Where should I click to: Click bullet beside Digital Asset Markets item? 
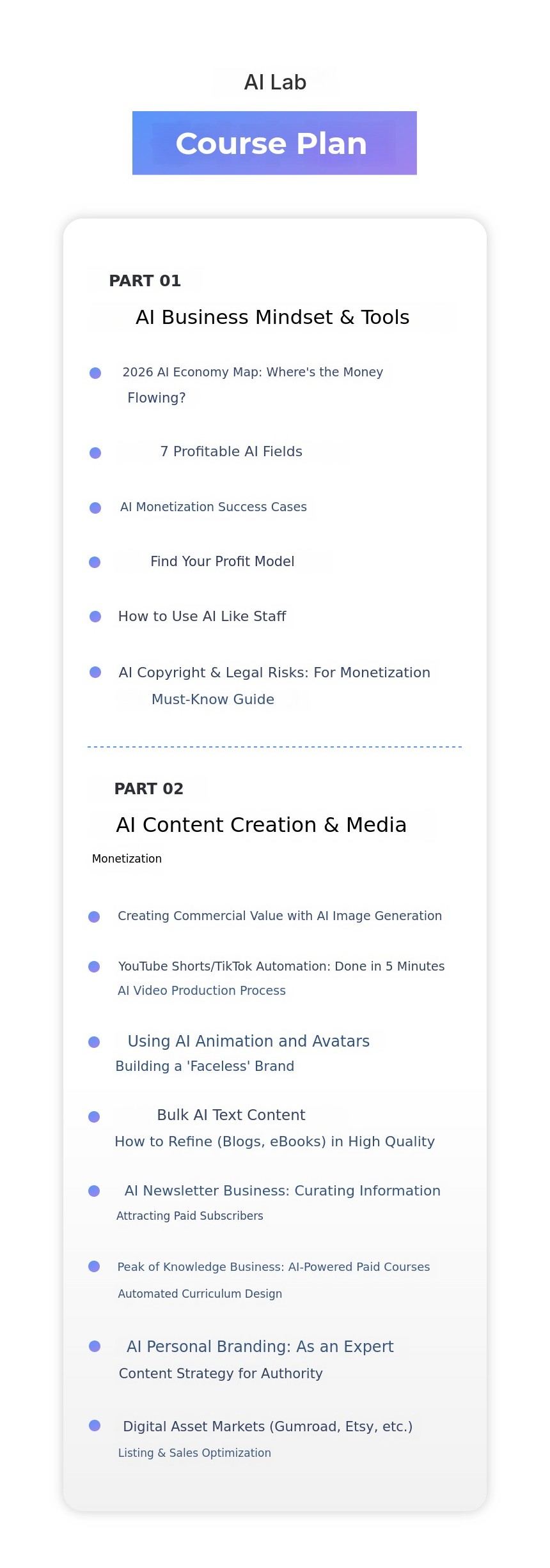[95, 1426]
